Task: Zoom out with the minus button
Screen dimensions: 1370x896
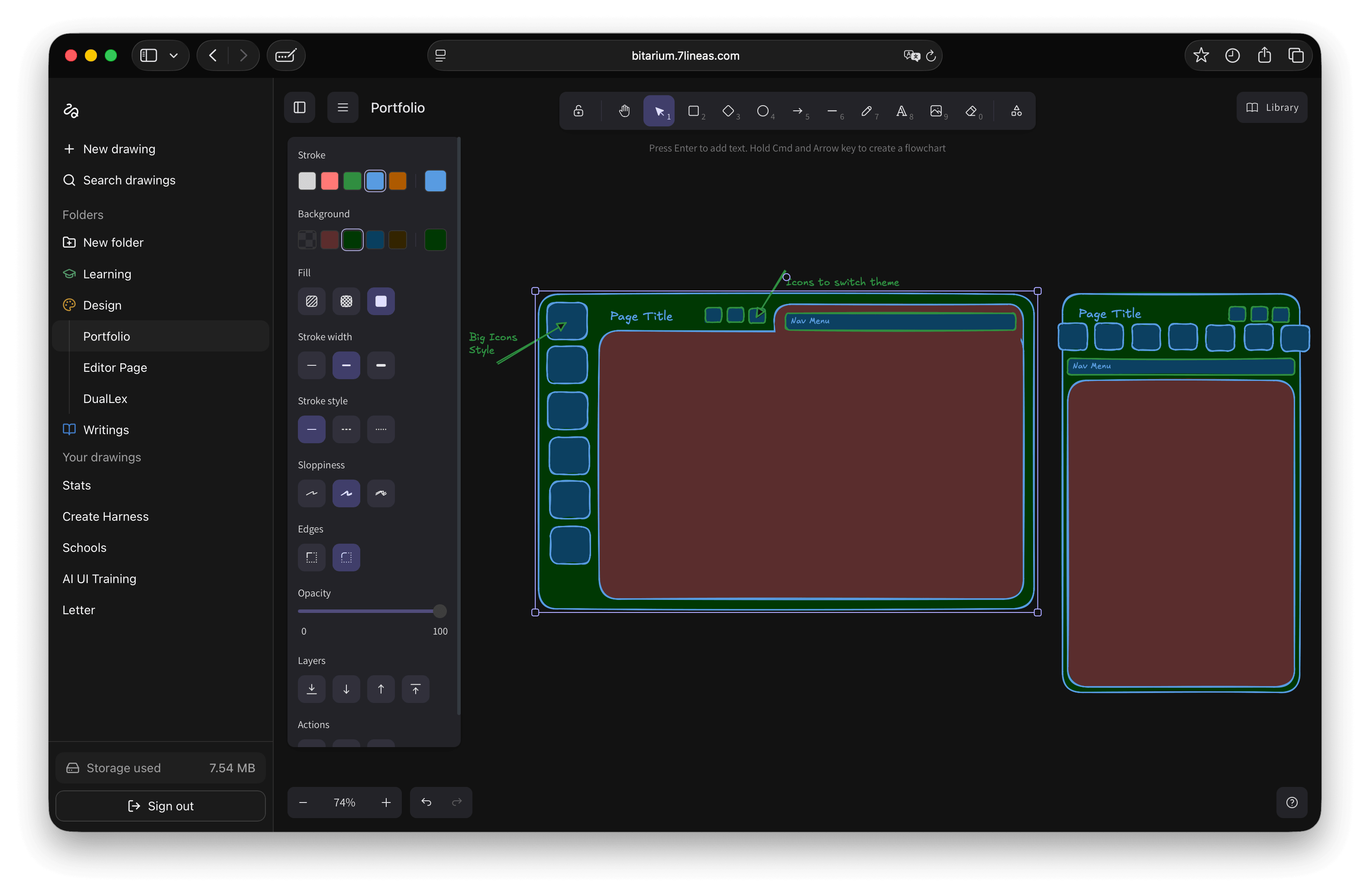Action: tap(304, 802)
